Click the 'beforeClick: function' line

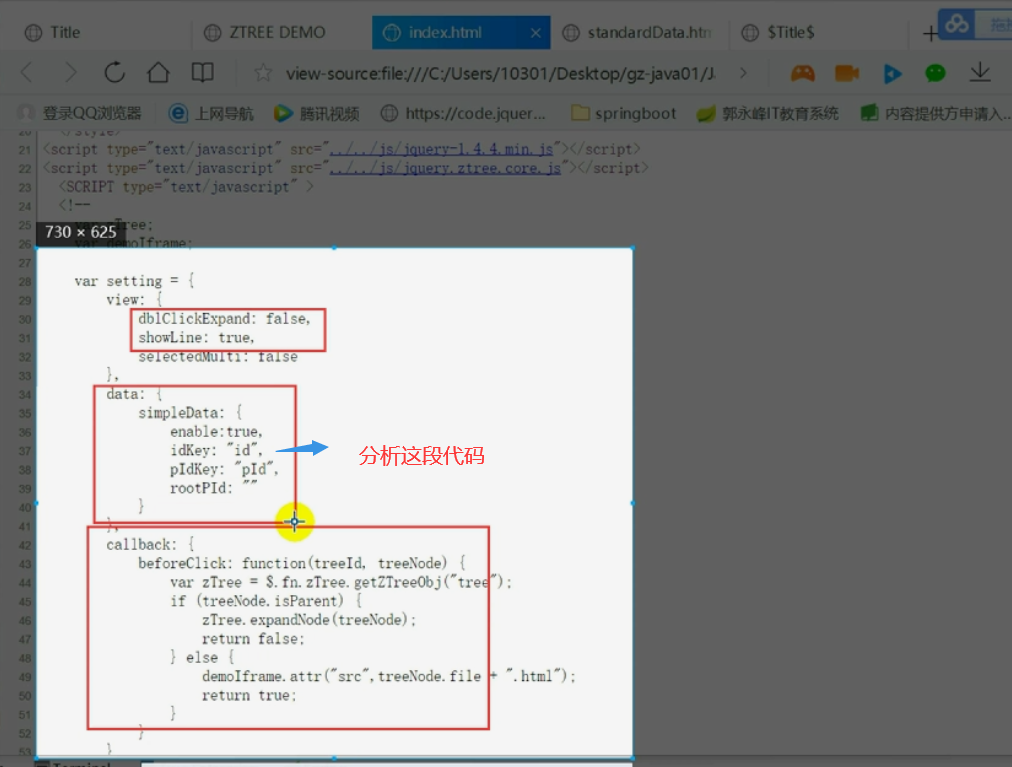click(302, 564)
